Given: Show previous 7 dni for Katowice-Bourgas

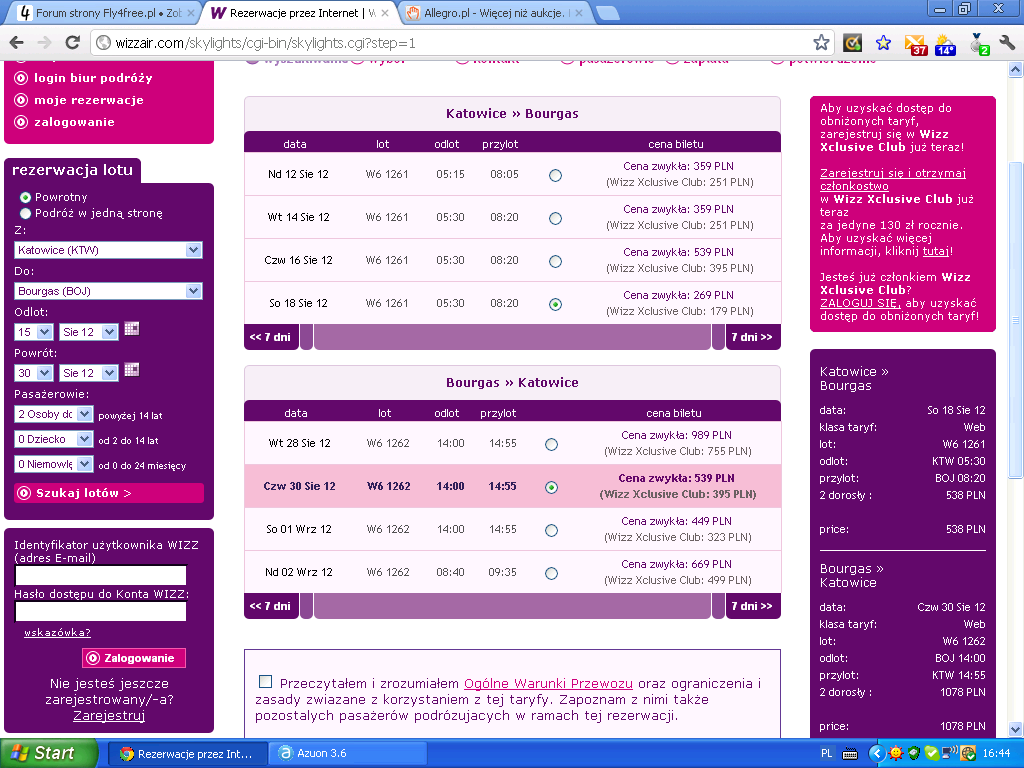Looking at the screenshot, I should pos(270,337).
